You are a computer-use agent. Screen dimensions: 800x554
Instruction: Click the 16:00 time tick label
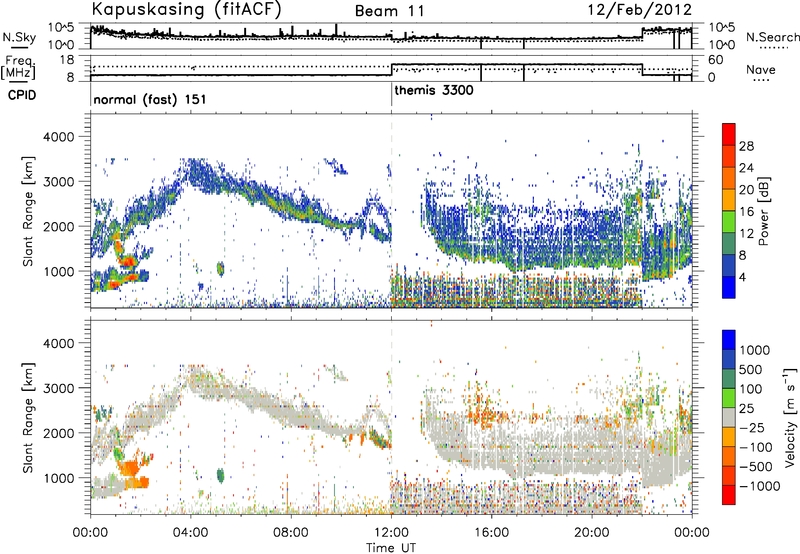pos(491,533)
